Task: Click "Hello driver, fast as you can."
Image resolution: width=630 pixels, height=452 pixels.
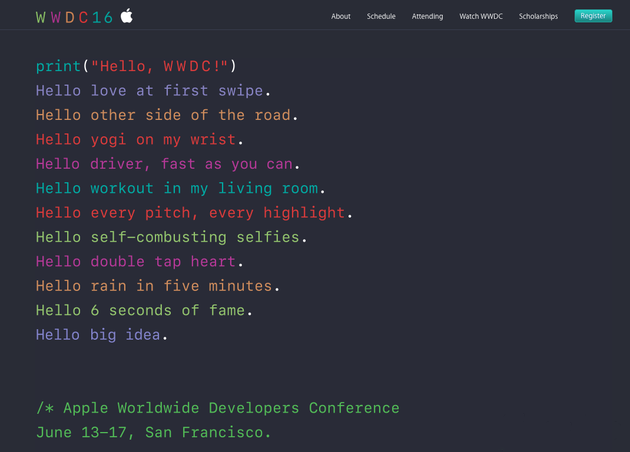Action: tap(168, 164)
